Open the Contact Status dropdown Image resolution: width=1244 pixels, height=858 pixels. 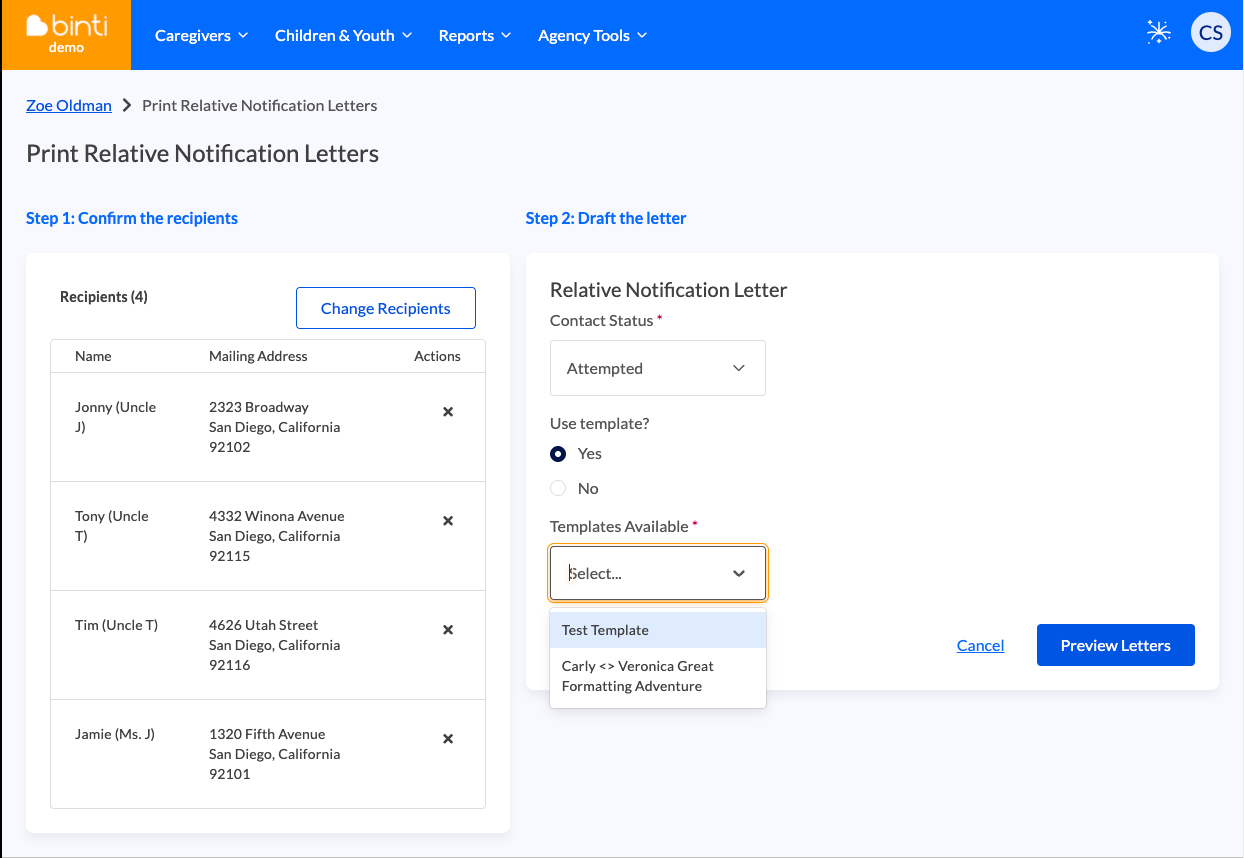[x=657, y=368]
